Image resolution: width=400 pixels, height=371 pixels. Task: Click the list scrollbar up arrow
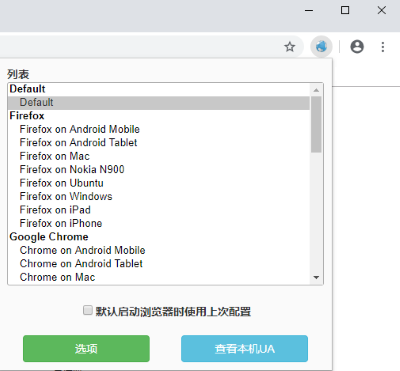click(x=316, y=90)
